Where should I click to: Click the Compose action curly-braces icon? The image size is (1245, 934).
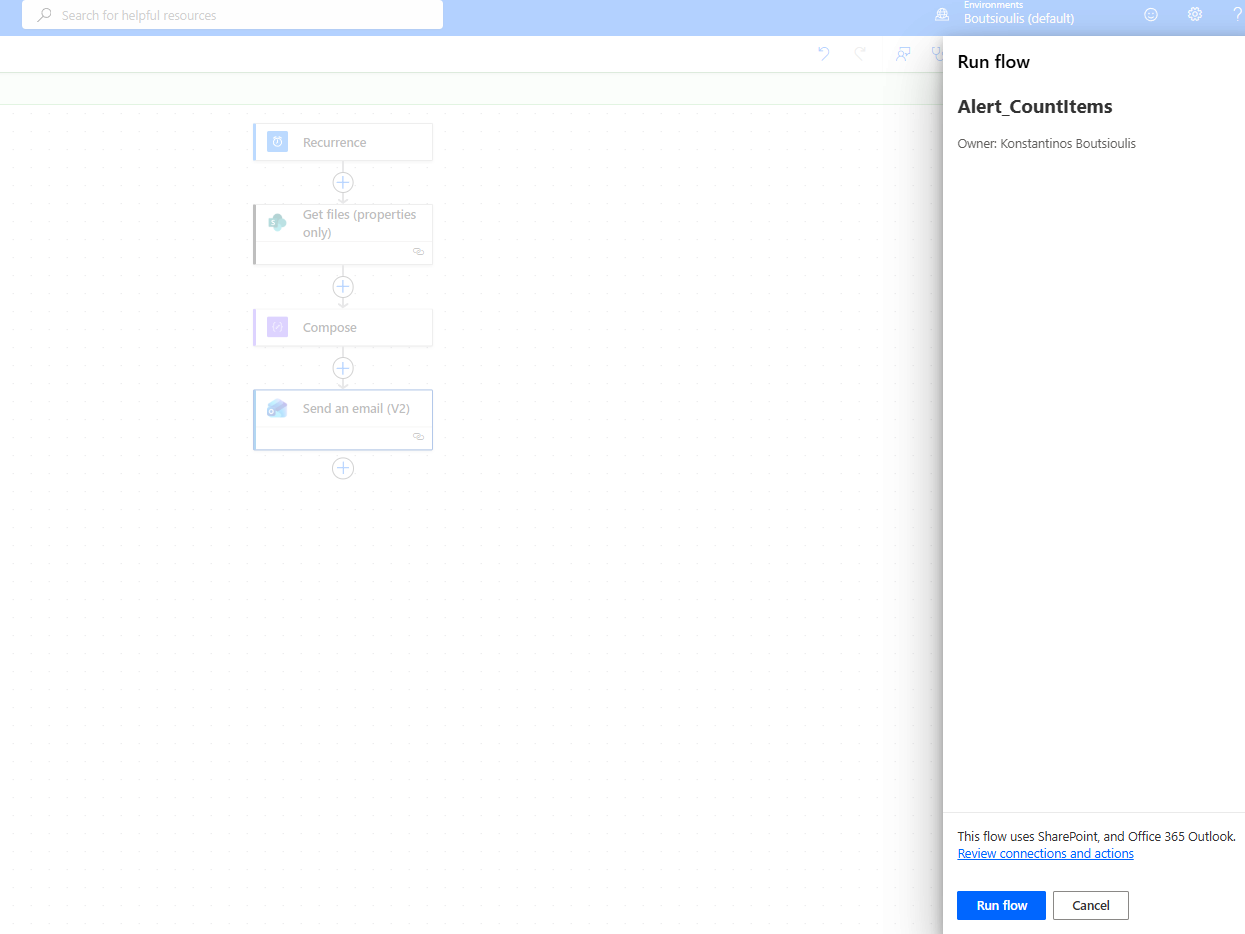coord(278,327)
